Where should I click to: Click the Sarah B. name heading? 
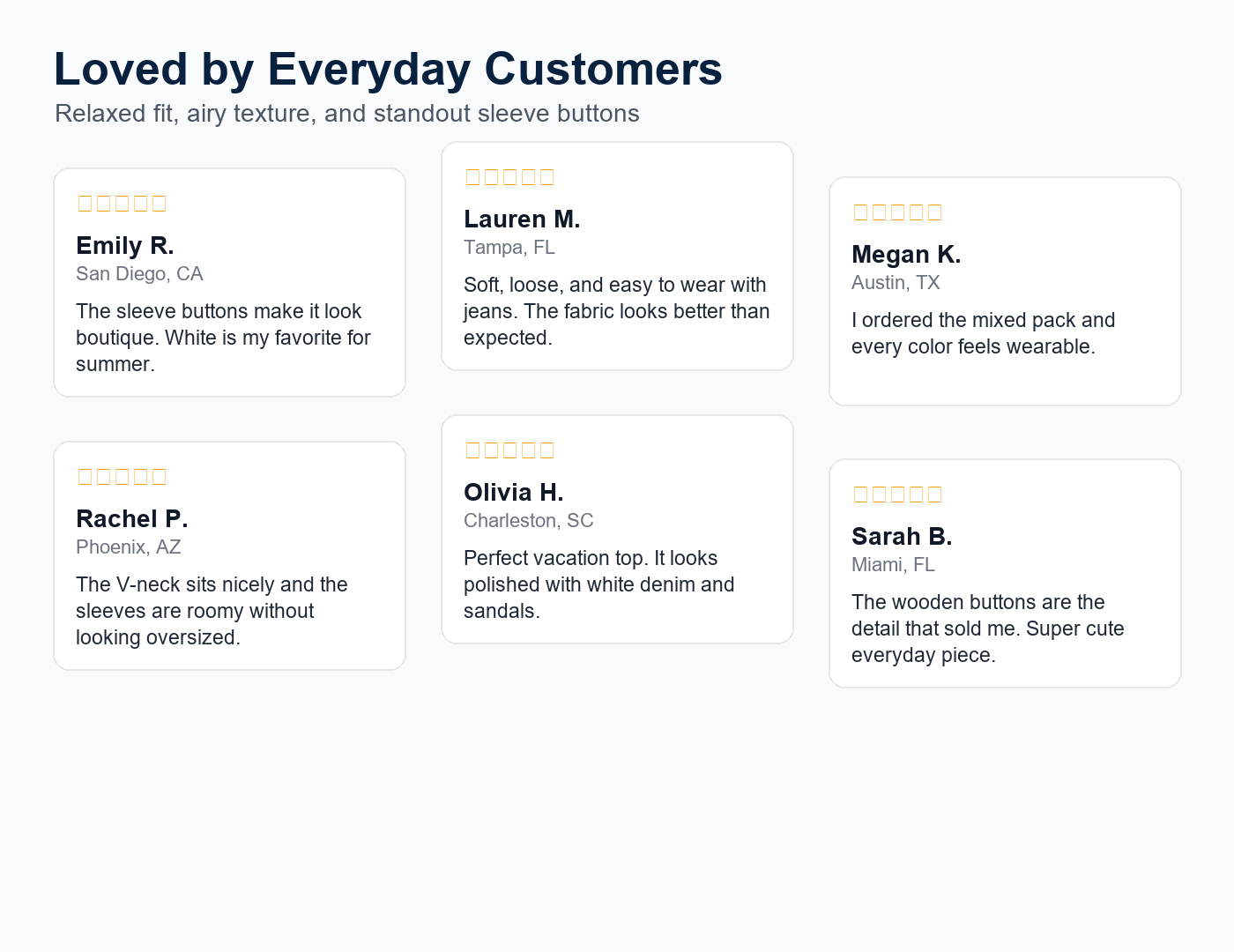tap(902, 536)
